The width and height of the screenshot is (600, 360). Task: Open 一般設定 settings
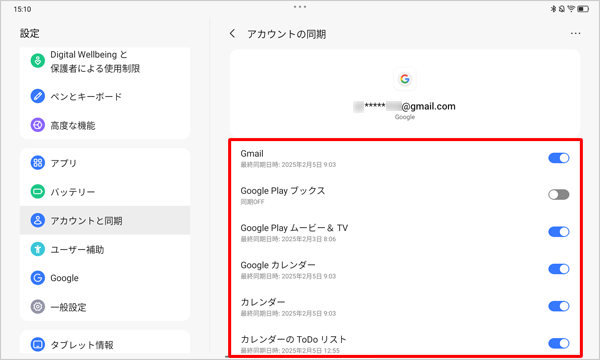[x=105, y=306]
